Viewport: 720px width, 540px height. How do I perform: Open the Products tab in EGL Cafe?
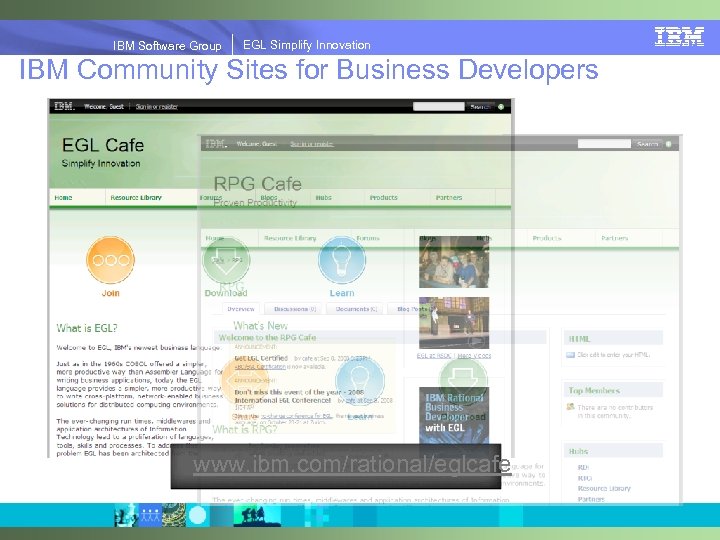click(x=383, y=197)
